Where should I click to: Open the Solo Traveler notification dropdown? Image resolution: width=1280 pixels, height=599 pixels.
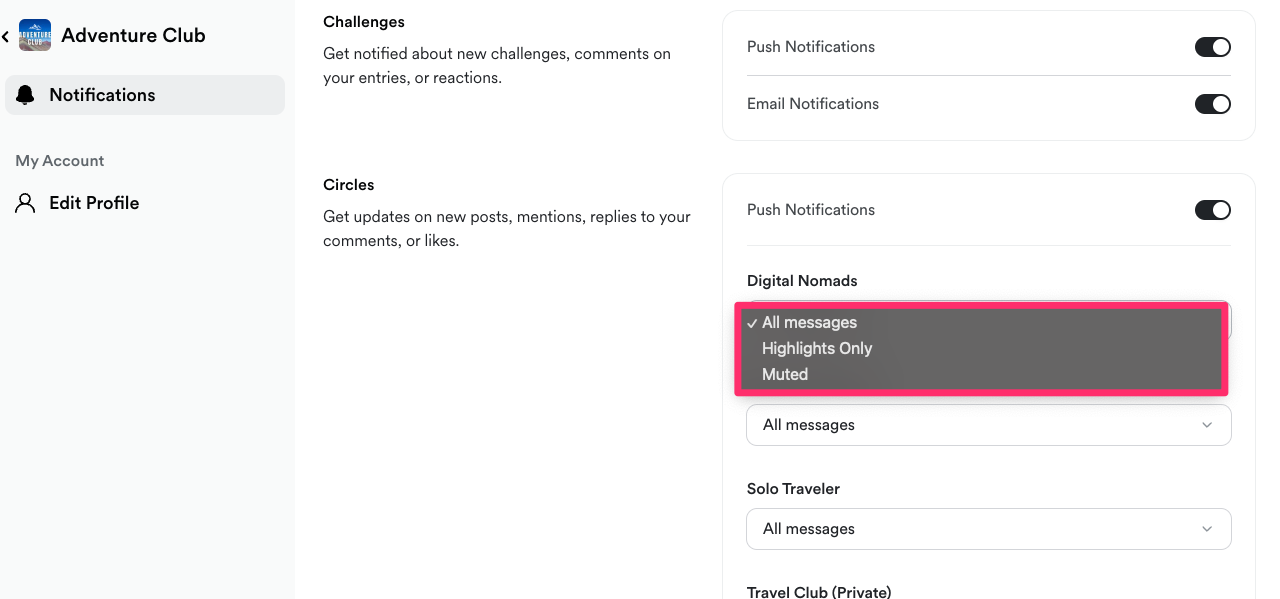click(x=988, y=529)
